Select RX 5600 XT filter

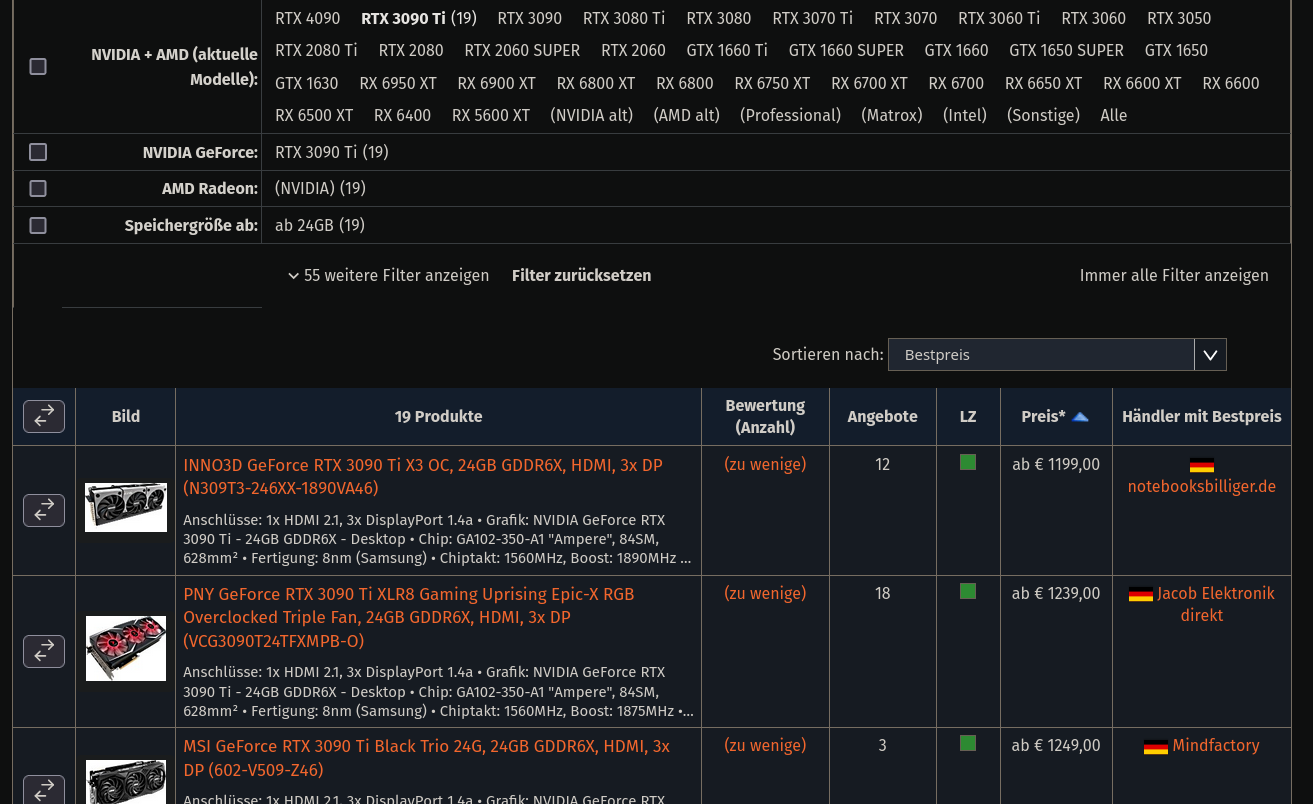tap(491, 116)
